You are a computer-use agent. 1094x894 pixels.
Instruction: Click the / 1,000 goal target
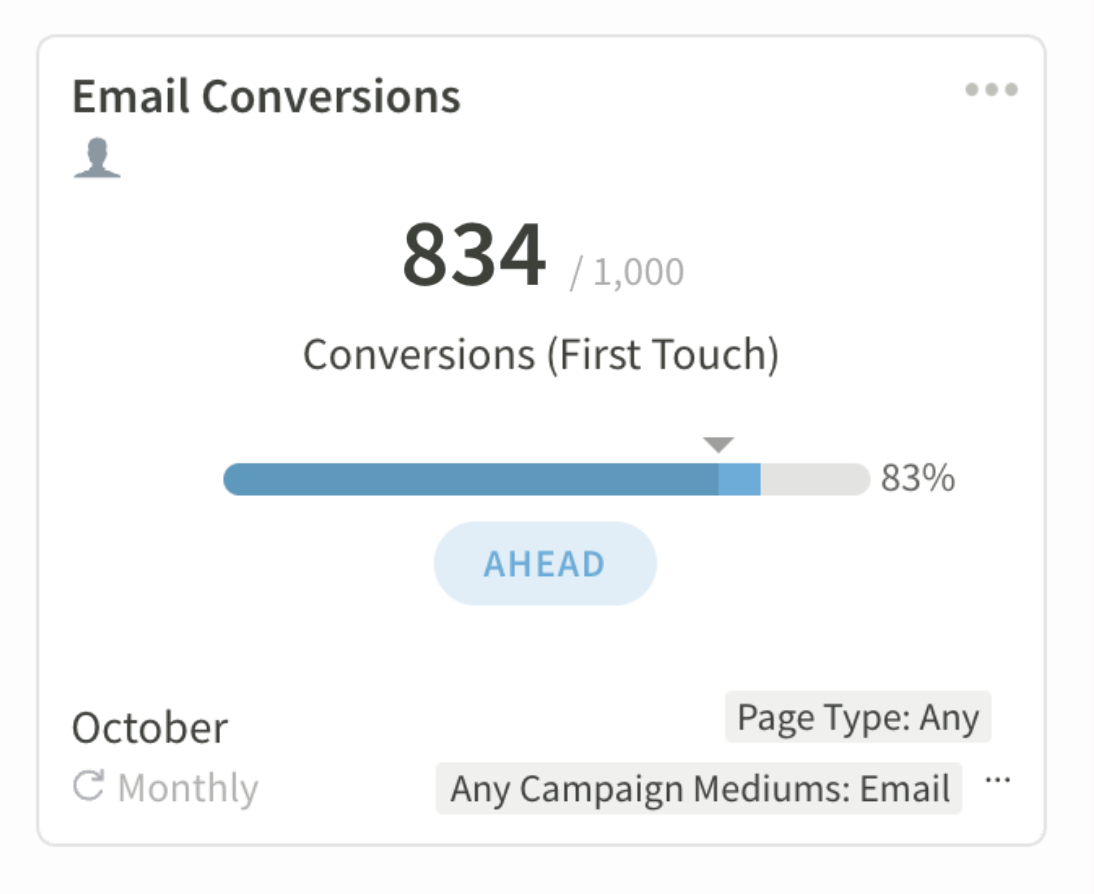pos(627,272)
